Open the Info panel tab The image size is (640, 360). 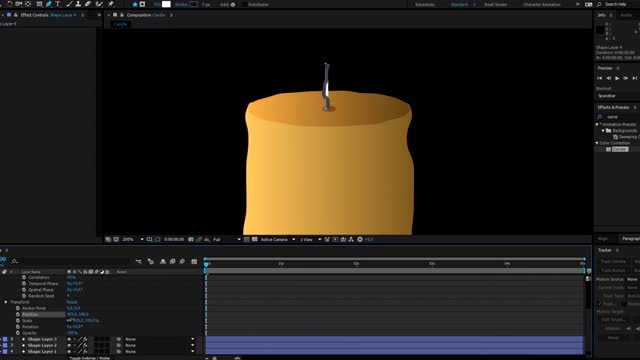(602, 15)
